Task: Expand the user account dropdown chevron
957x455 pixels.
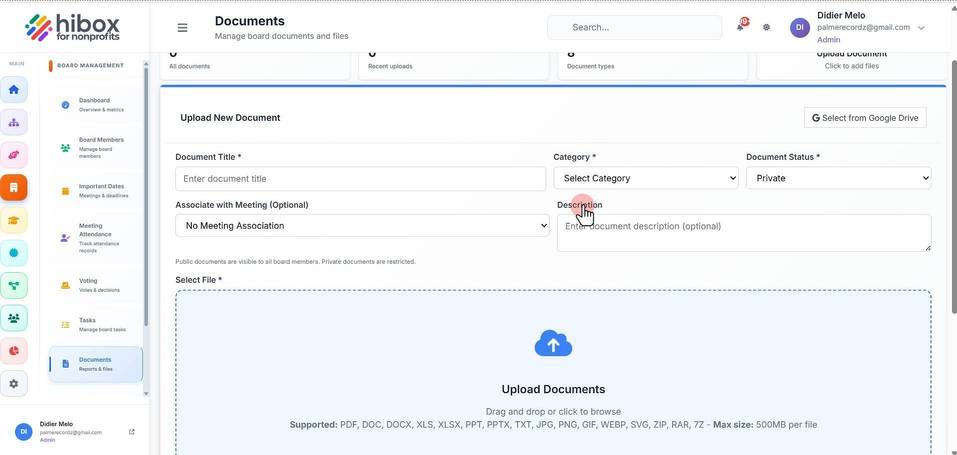Action: 921,28
